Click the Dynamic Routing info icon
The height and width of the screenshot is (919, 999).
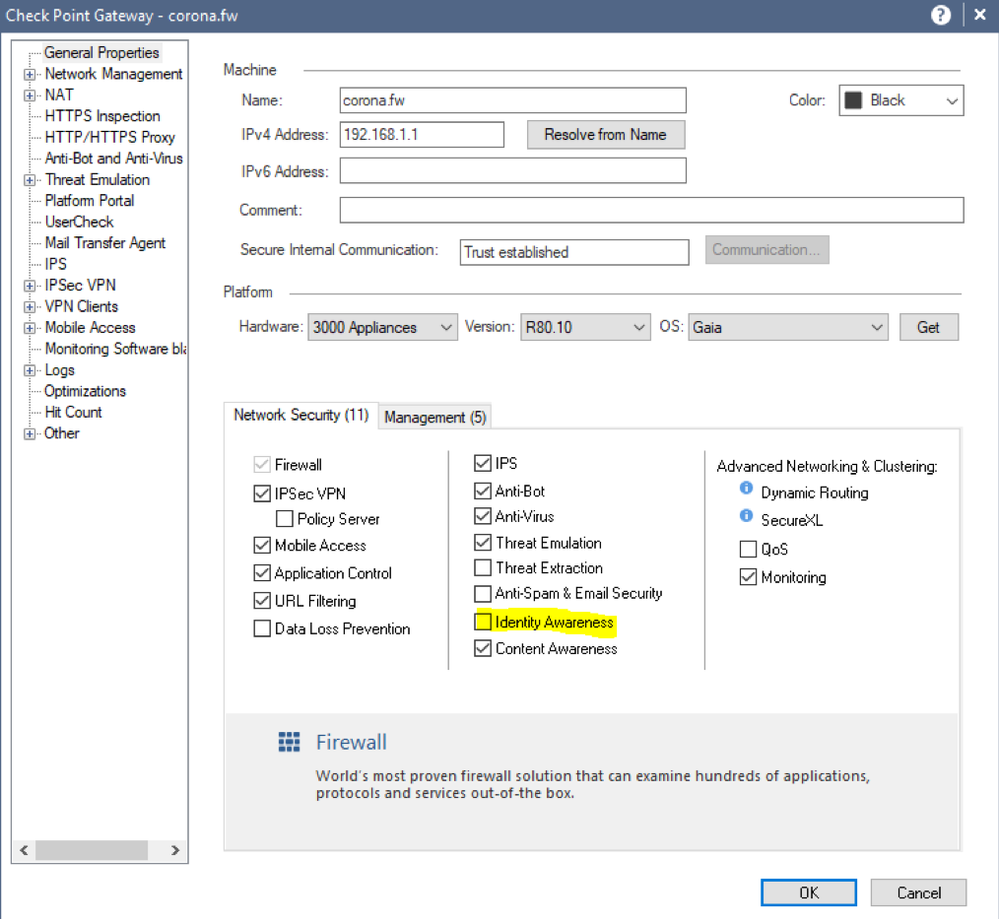click(x=746, y=488)
